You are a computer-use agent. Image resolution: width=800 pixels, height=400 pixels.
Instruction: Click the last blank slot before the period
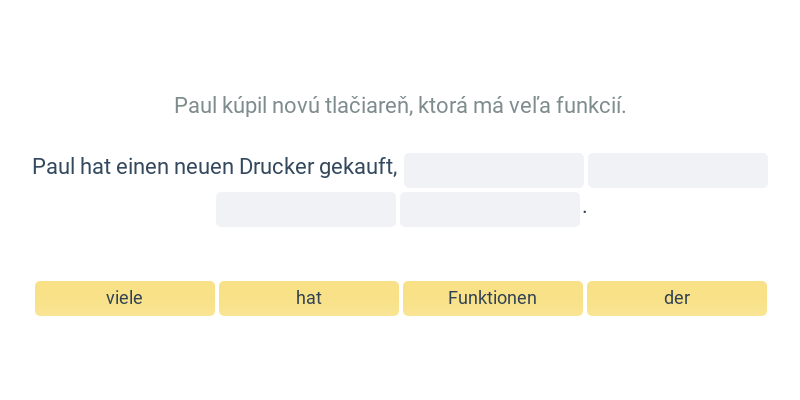coord(490,209)
